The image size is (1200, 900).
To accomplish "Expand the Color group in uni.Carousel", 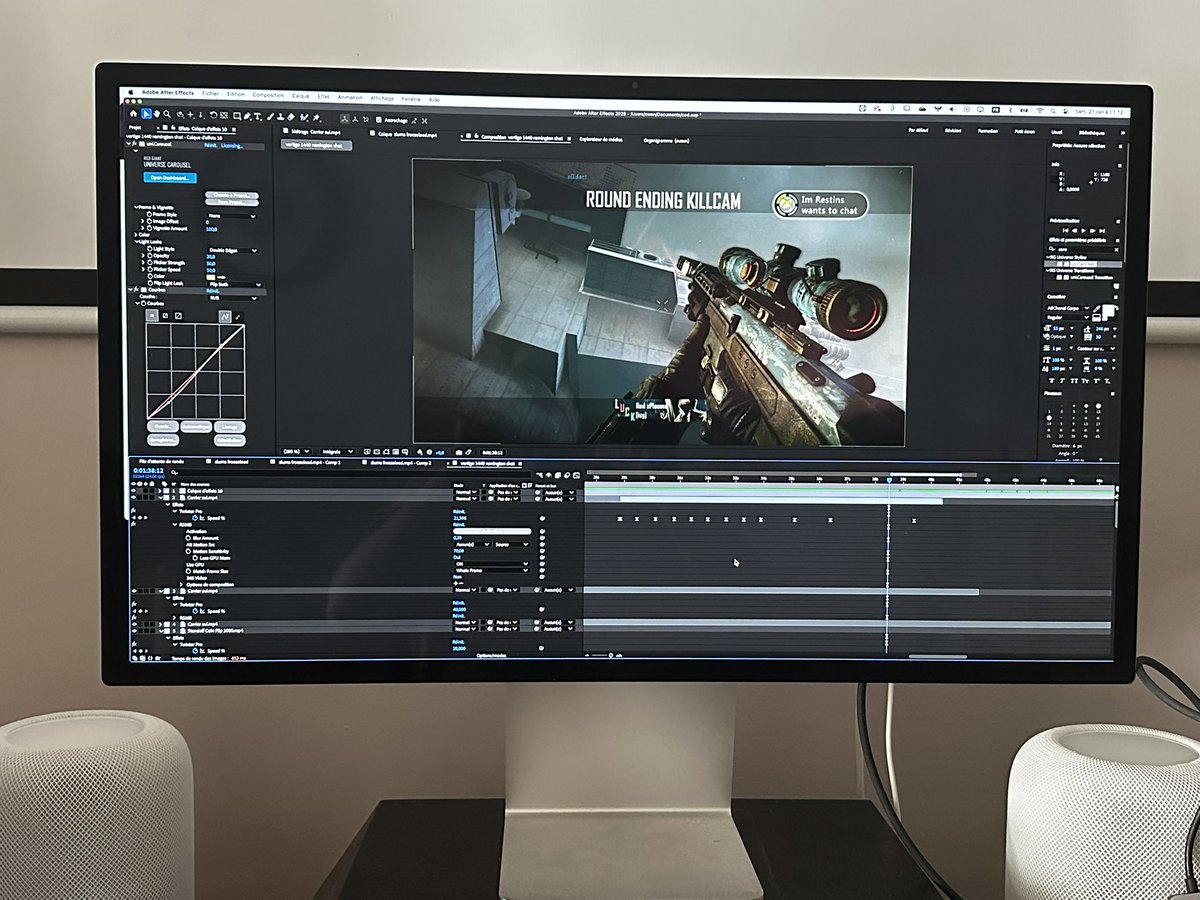I will tap(136, 234).
